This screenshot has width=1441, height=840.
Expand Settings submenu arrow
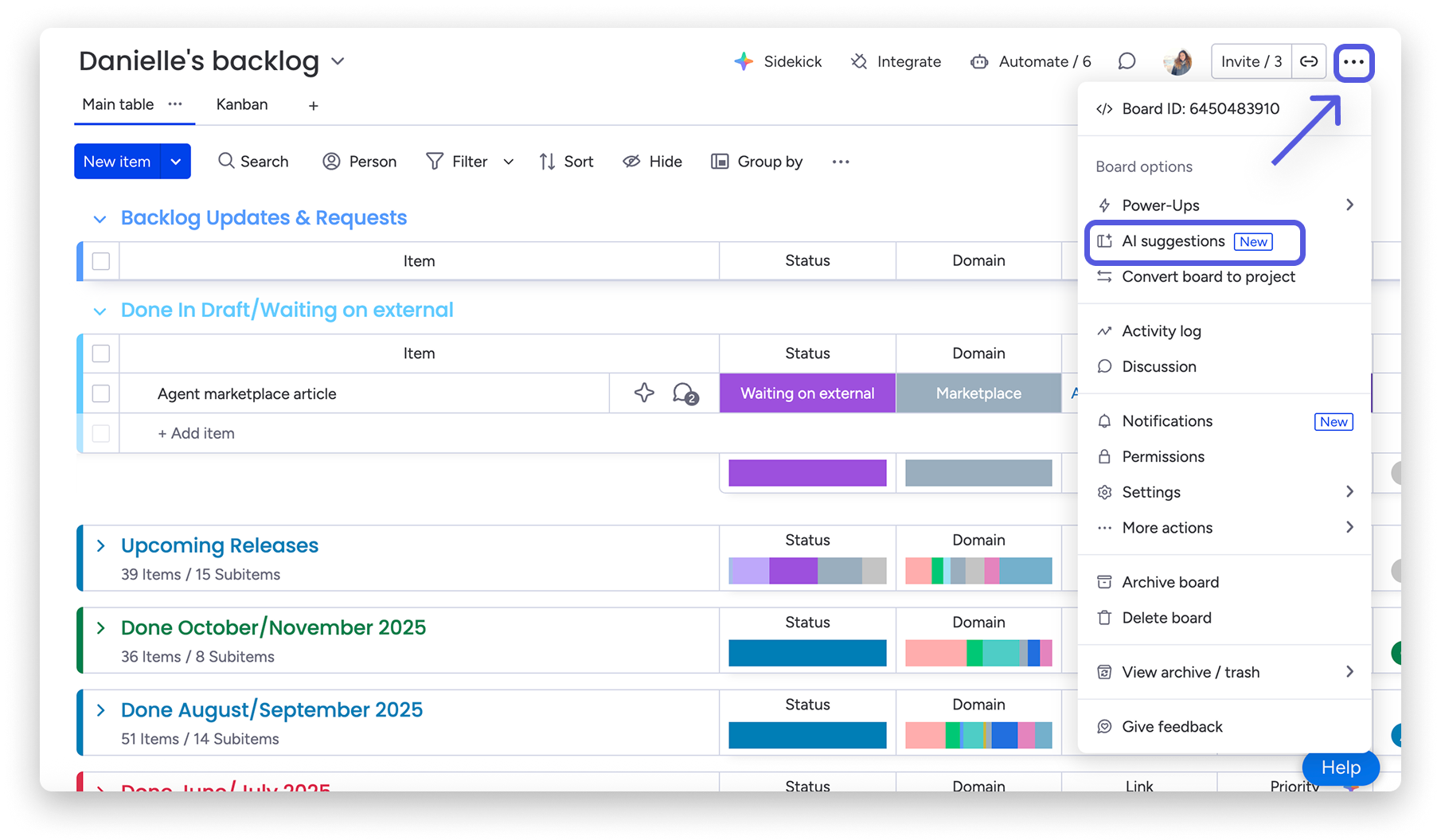(x=1349, y=492)
